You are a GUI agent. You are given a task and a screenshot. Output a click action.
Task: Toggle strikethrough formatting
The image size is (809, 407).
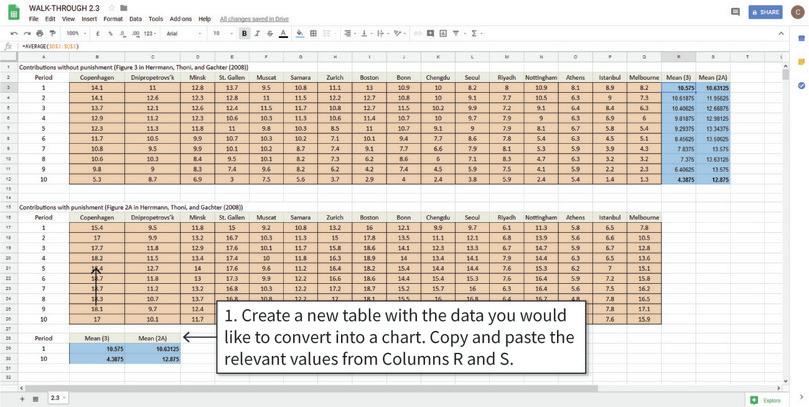(x=270, y=34)
